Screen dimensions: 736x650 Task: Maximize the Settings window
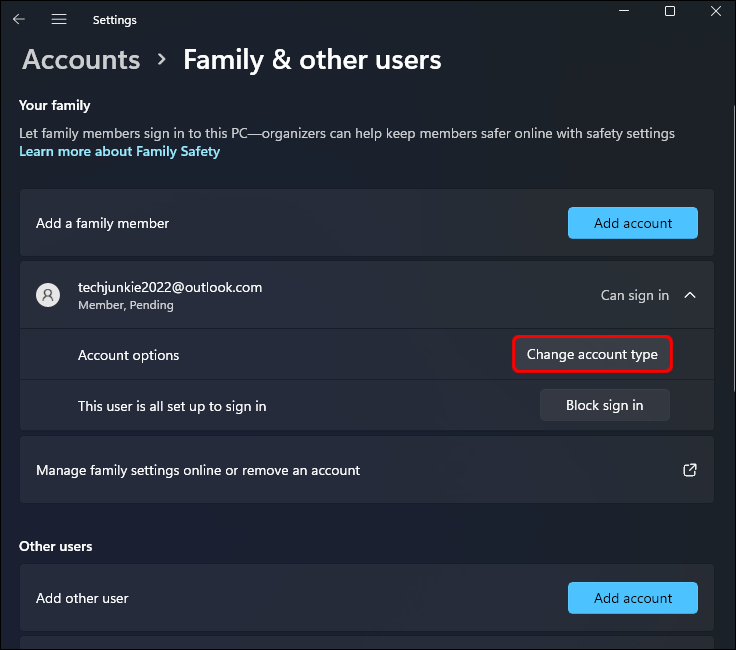click(669, 12)
